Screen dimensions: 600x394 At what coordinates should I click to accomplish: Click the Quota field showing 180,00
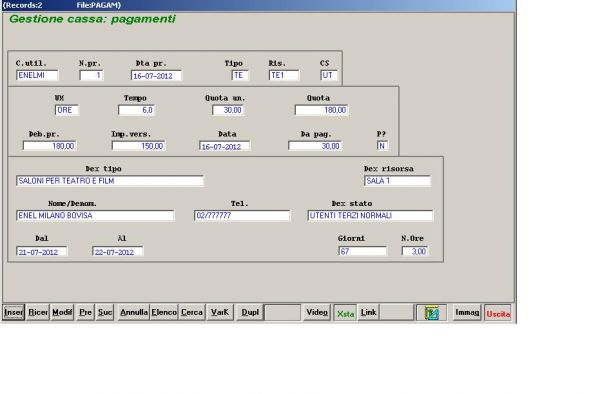[321, 110]
